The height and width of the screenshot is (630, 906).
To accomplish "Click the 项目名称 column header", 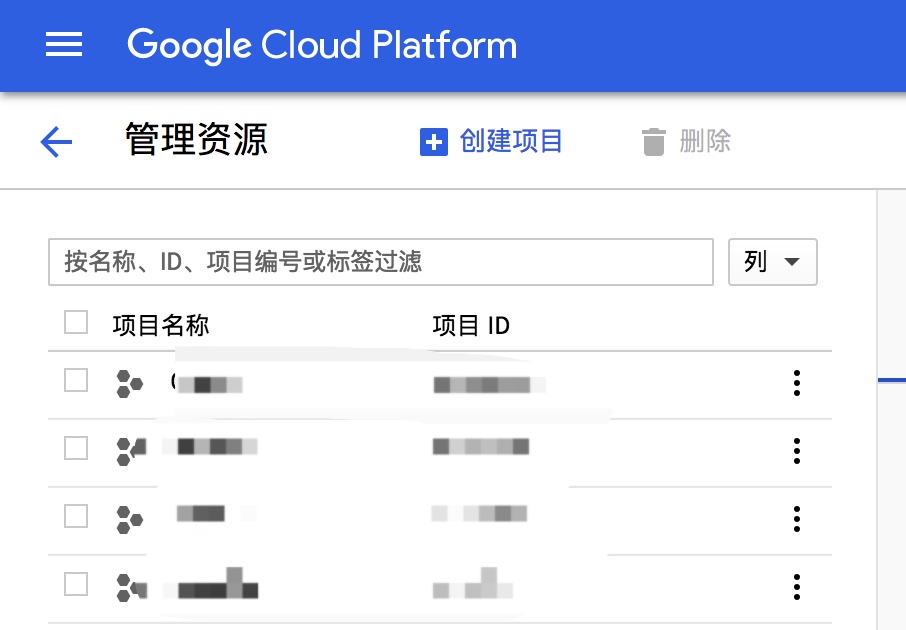I will 161,325.
